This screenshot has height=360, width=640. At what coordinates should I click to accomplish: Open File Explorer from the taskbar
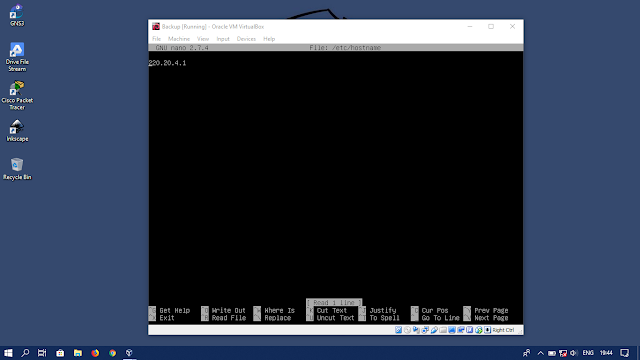point(78,353)
